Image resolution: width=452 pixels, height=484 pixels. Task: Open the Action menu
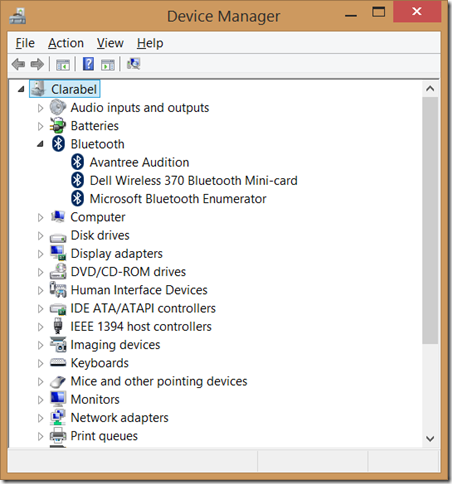(x=66, y=43)
